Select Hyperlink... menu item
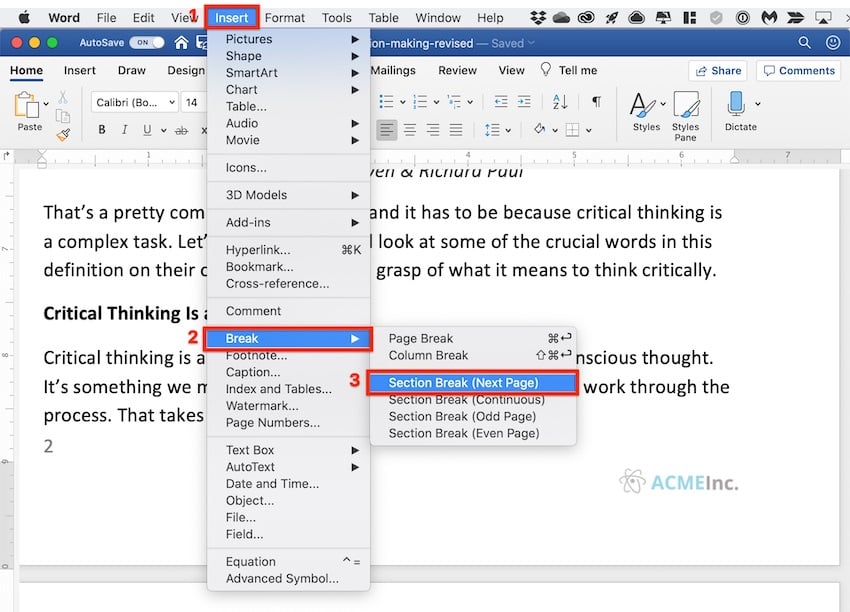Image resolution: width=850 pixels, height=612 pixels. [288, 250]
